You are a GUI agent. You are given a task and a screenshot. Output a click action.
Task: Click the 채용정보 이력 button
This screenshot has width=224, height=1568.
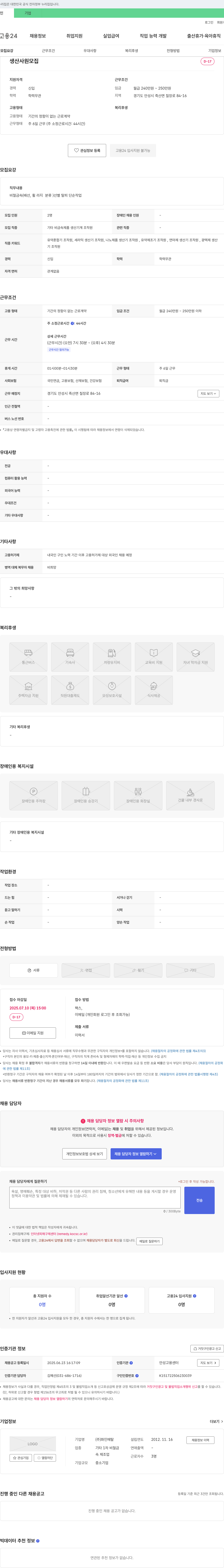click(x=200, y=1440)
